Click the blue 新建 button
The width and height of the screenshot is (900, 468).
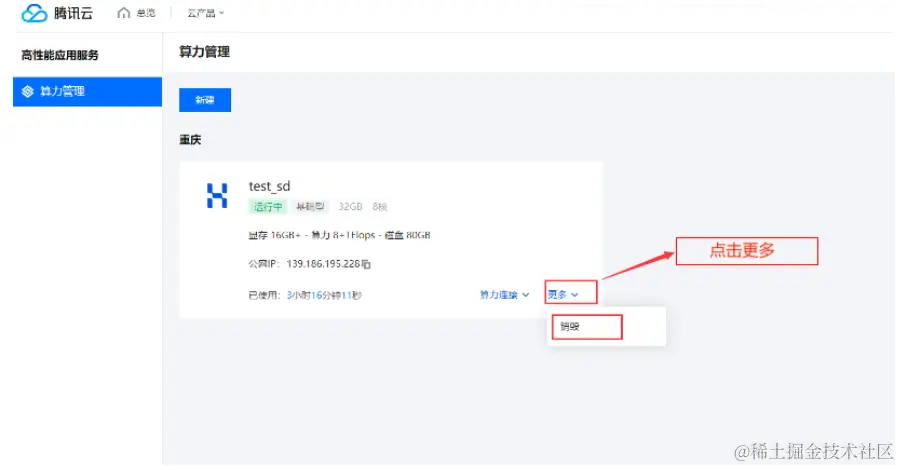pos(205,100)
